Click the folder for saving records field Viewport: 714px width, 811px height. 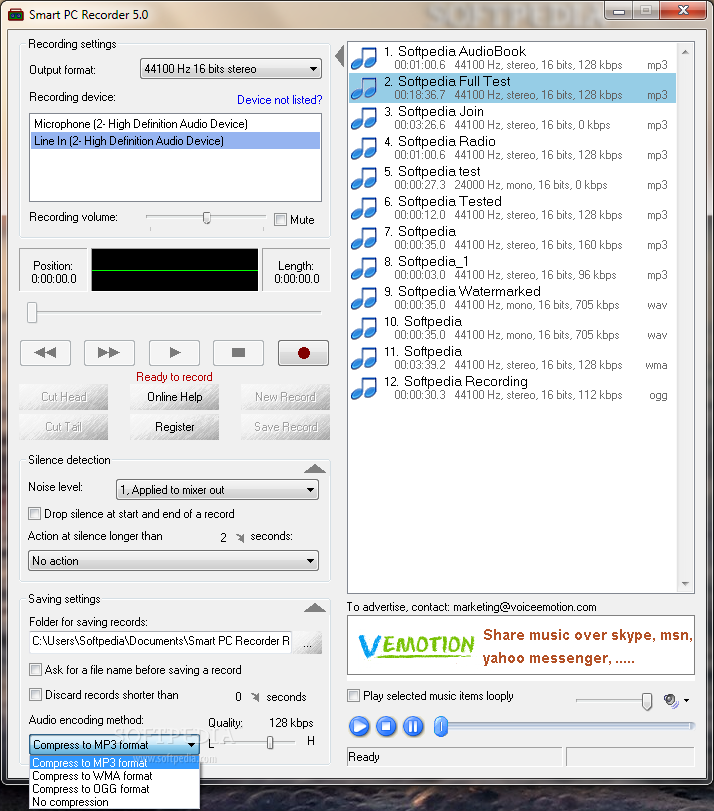coord(160,641)
